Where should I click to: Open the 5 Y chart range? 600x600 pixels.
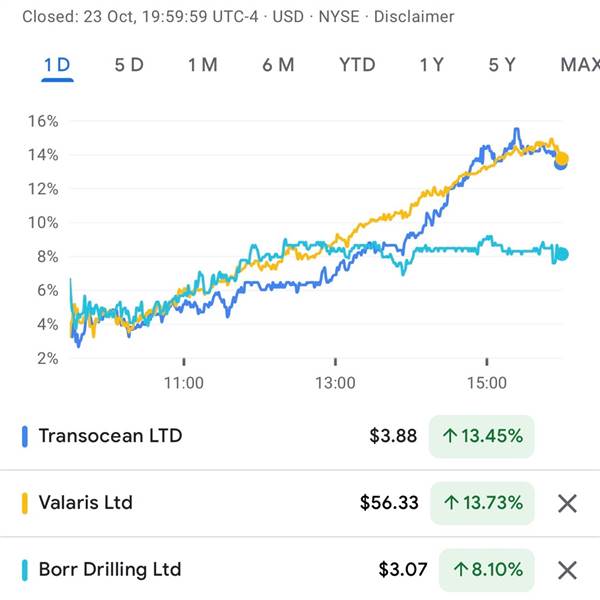coord(502,65)
